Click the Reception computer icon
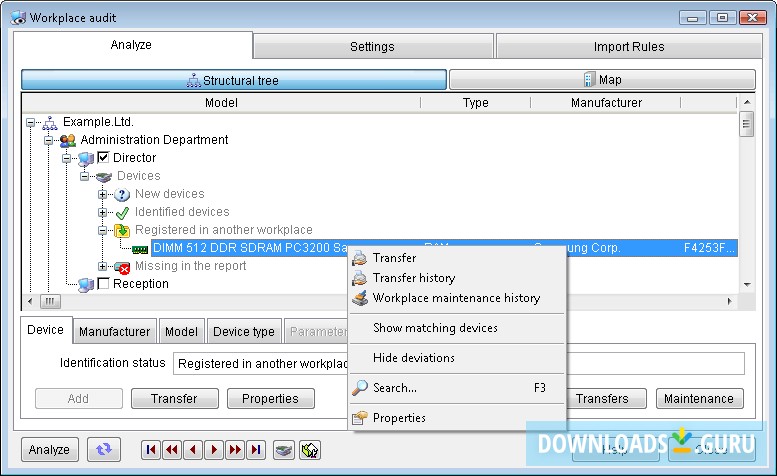Screen dimensions: 777x476 tap(86, 285)
